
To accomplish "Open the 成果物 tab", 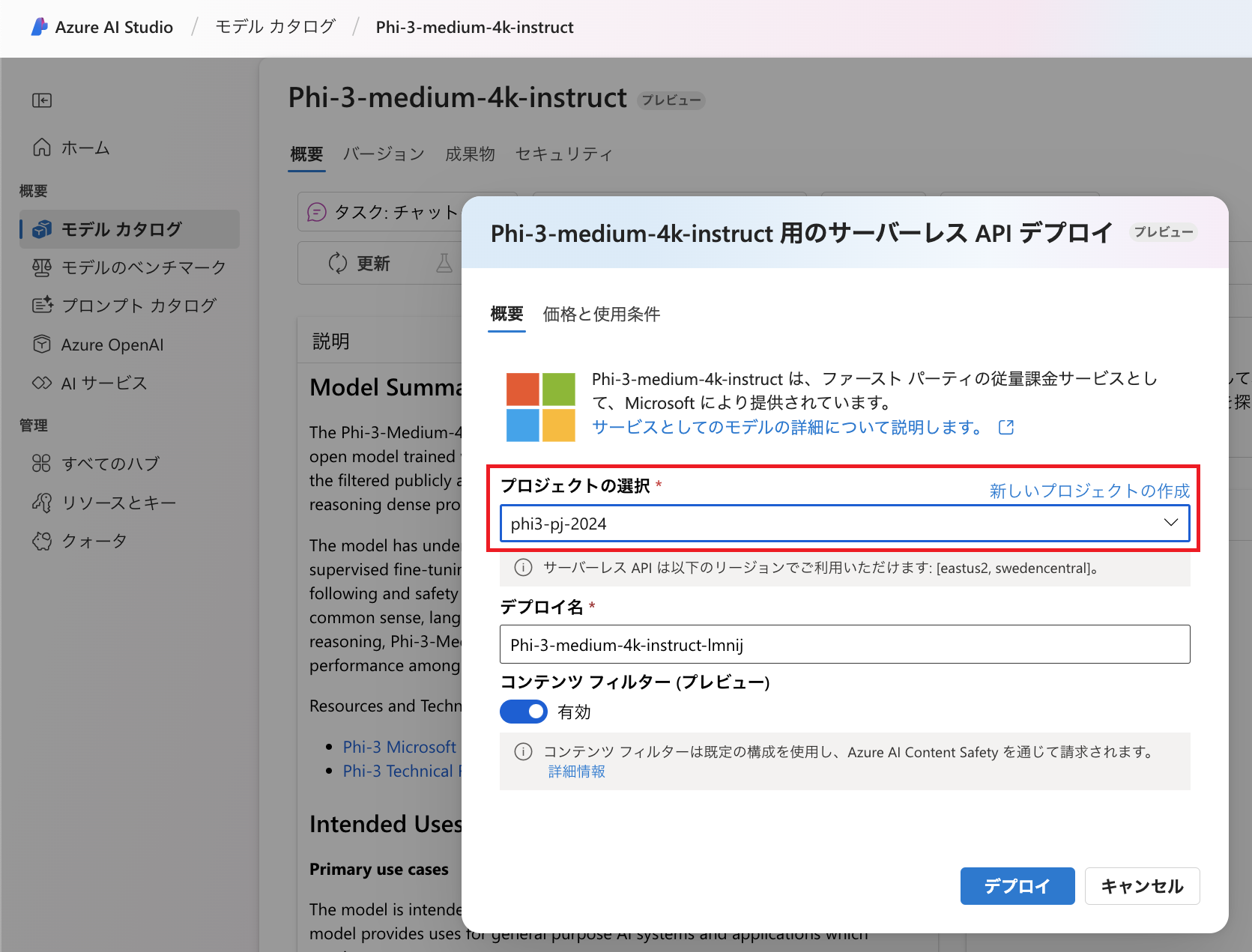I will point(470,154).
